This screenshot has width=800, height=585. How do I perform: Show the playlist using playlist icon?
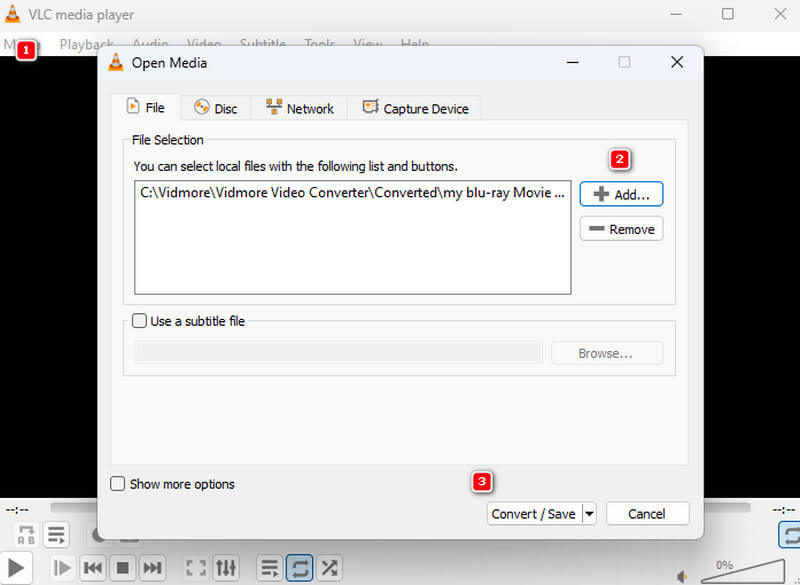269,568
